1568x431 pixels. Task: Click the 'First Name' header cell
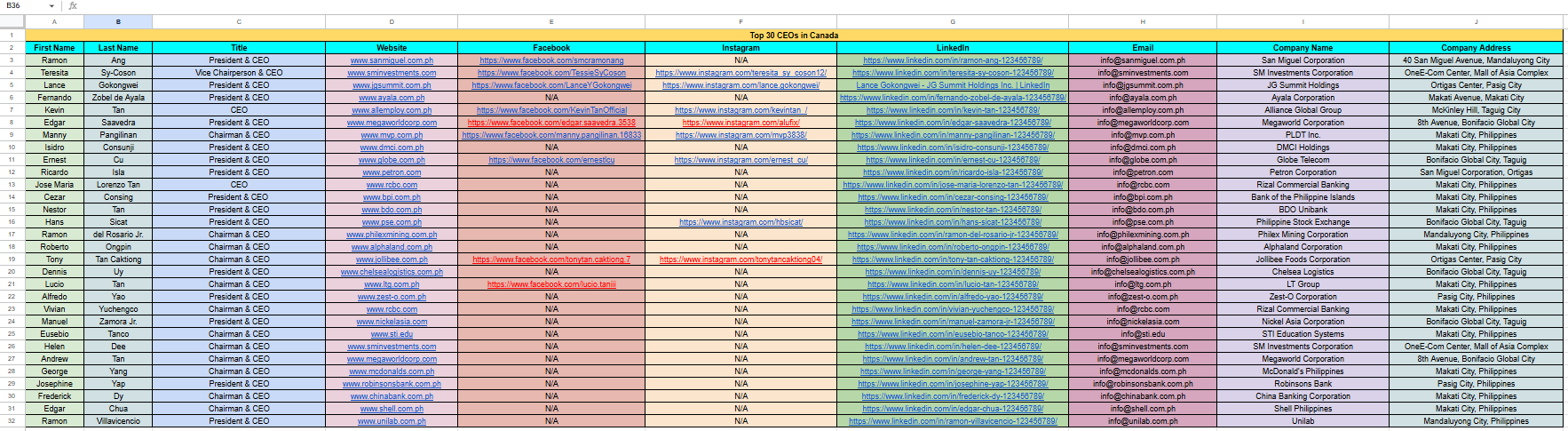(x=54, y=48)
